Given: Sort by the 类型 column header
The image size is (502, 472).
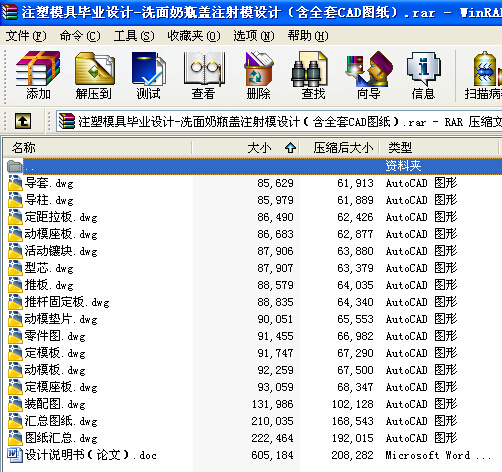Looking at the screenshot, I should pos(439,147).
